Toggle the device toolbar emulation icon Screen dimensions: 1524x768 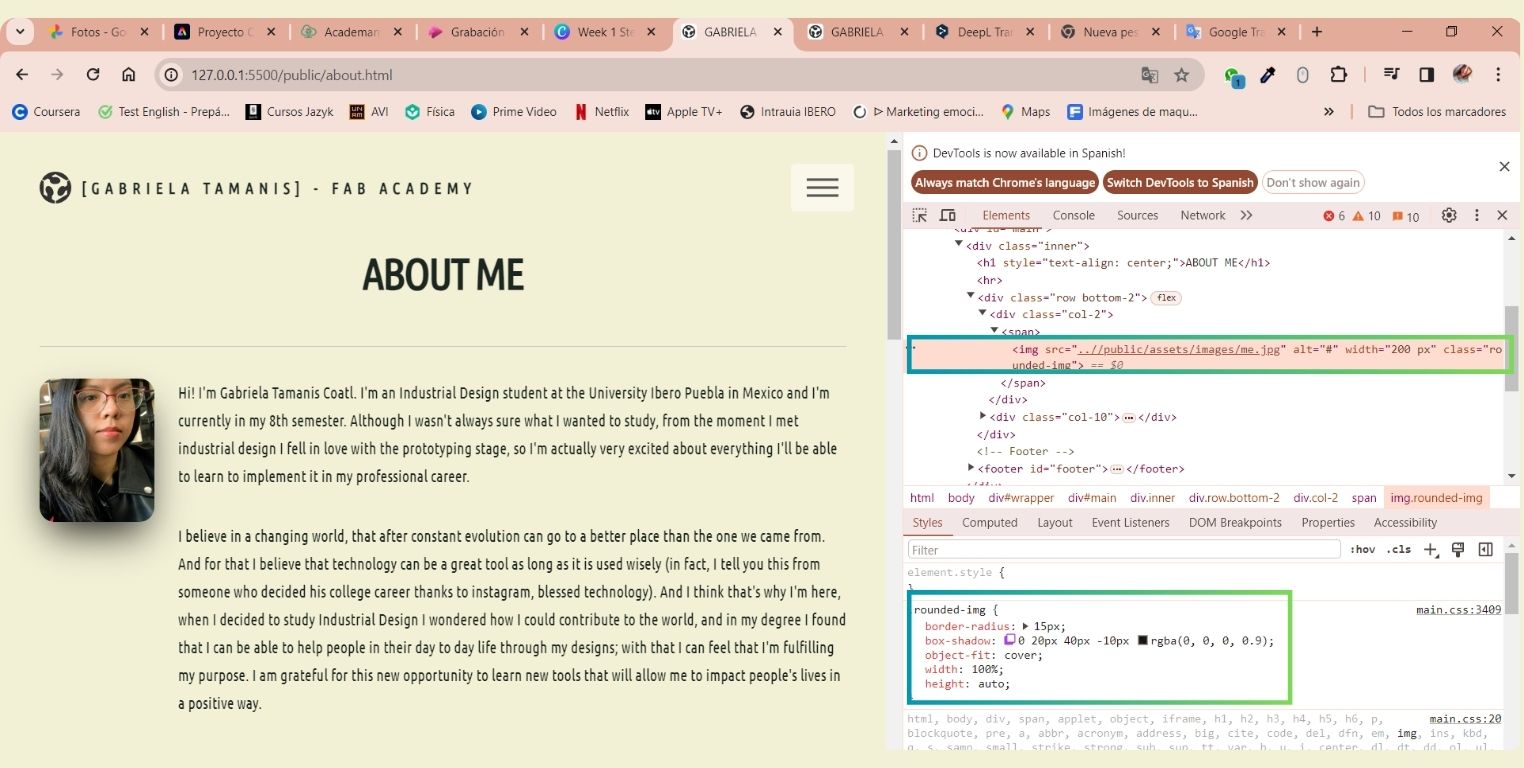tap(947, 215)
